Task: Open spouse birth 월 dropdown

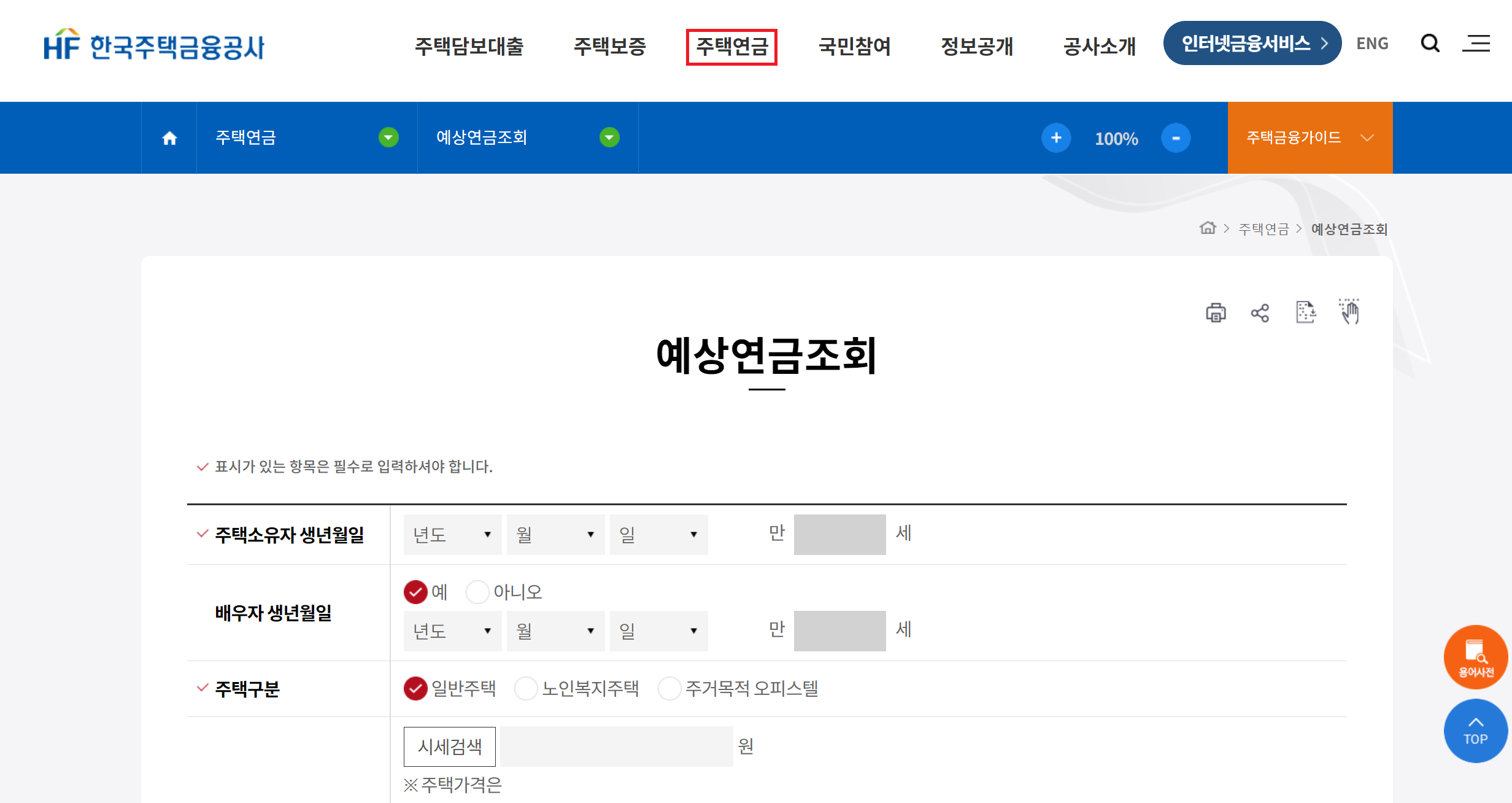Action: click(x=555, y=631)
